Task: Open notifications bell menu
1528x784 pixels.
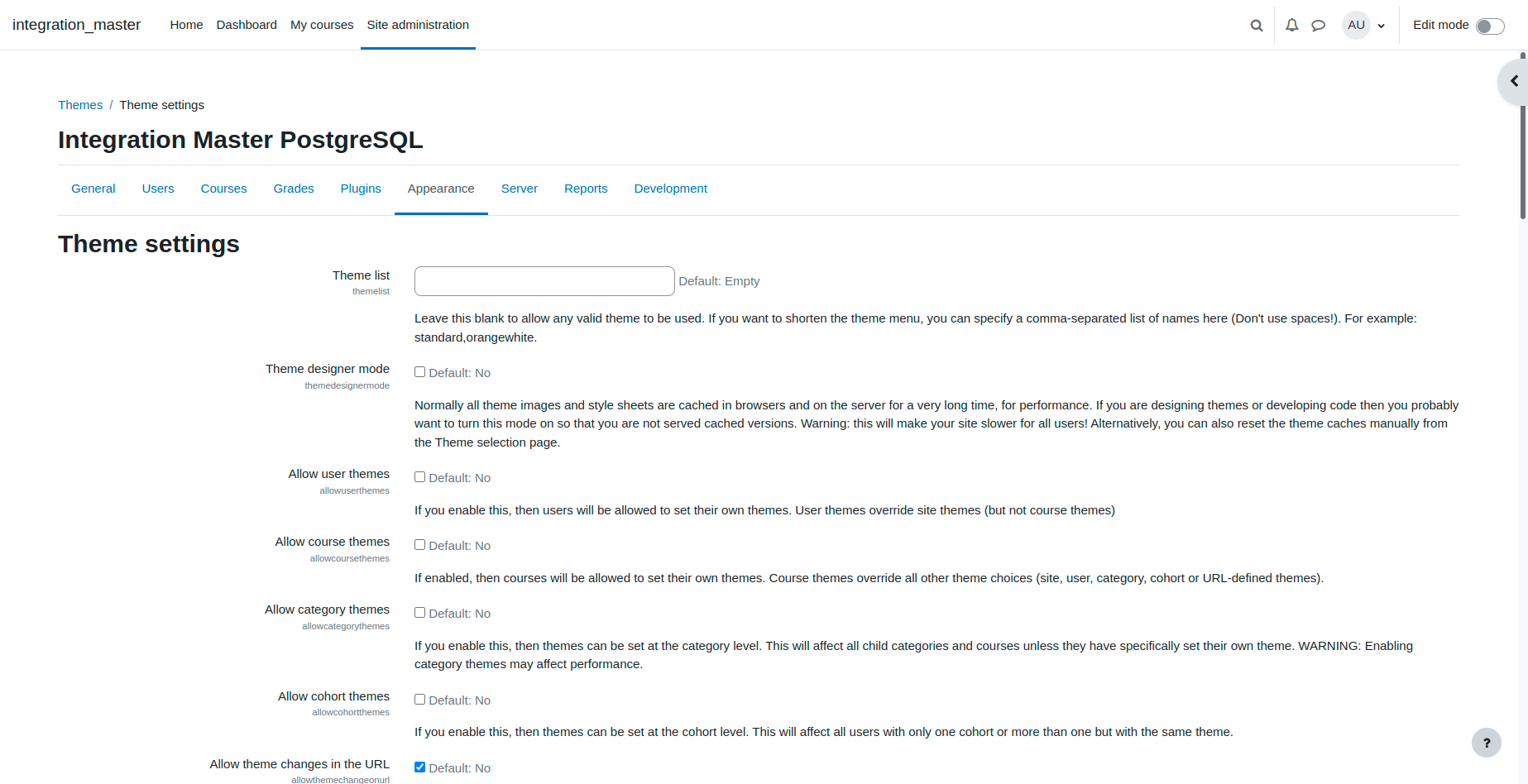Action: (x=1291, y=26)
